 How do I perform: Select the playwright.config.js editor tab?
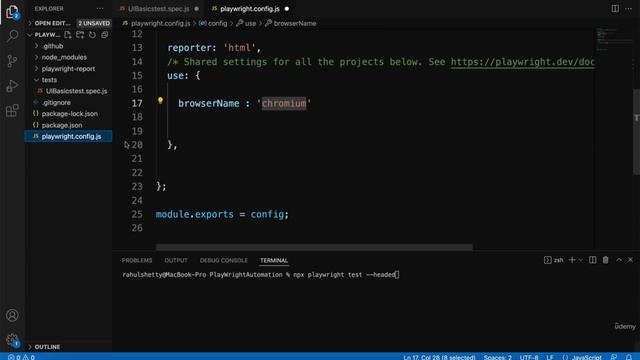click(250, 9)
